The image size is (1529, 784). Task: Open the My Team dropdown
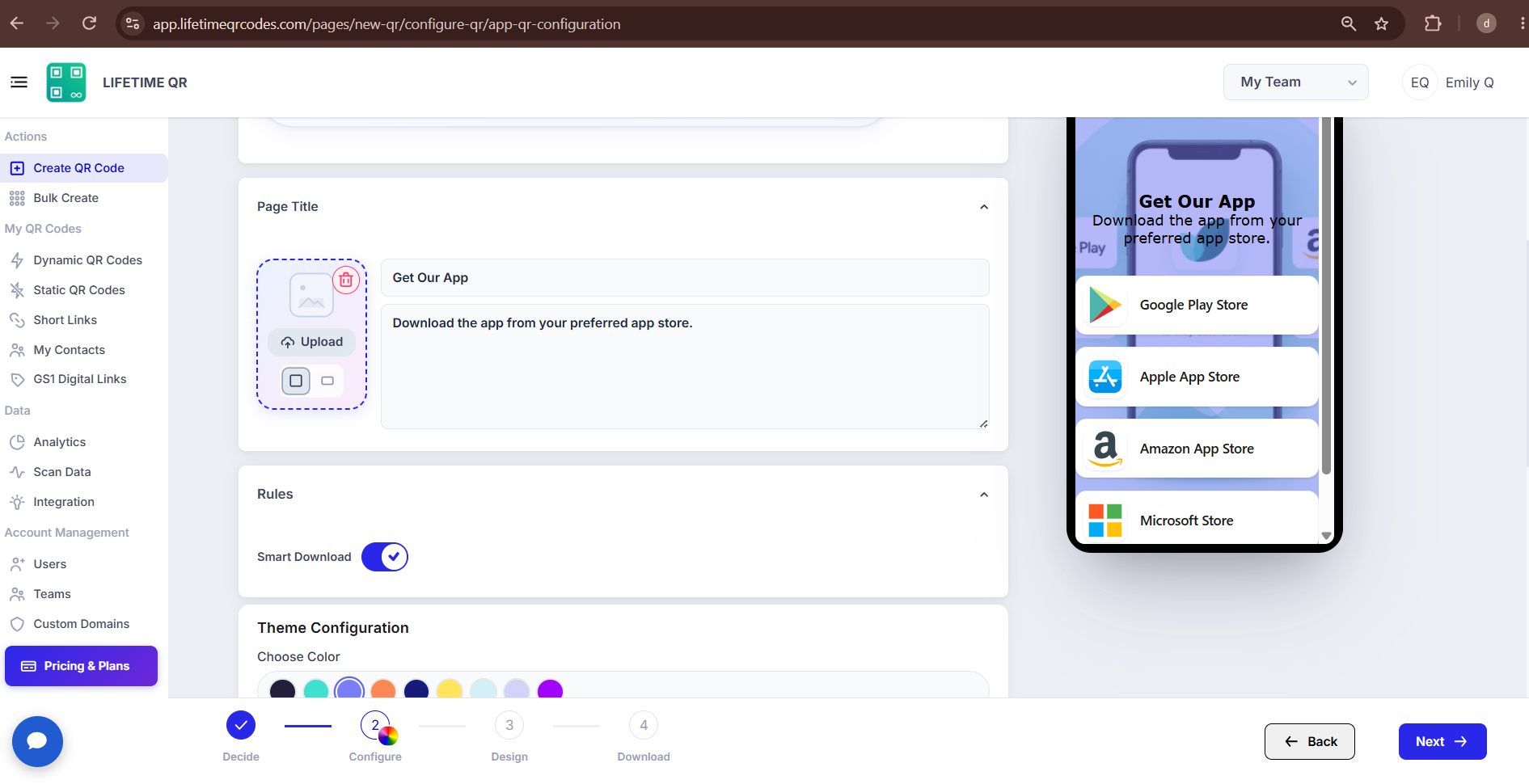[x=1295, y=82]
